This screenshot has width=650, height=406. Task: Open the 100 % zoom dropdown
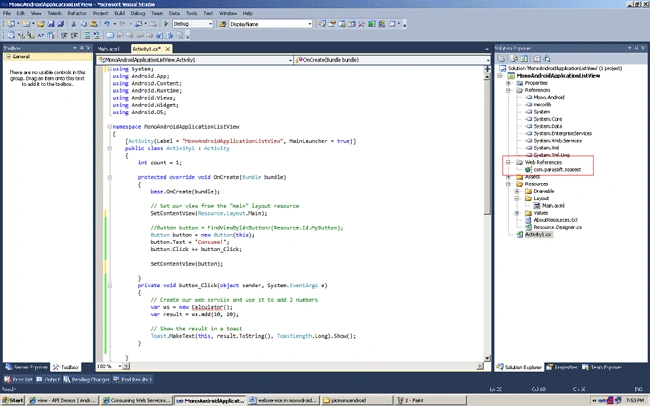pyautogui.click(x=120, y=366)
